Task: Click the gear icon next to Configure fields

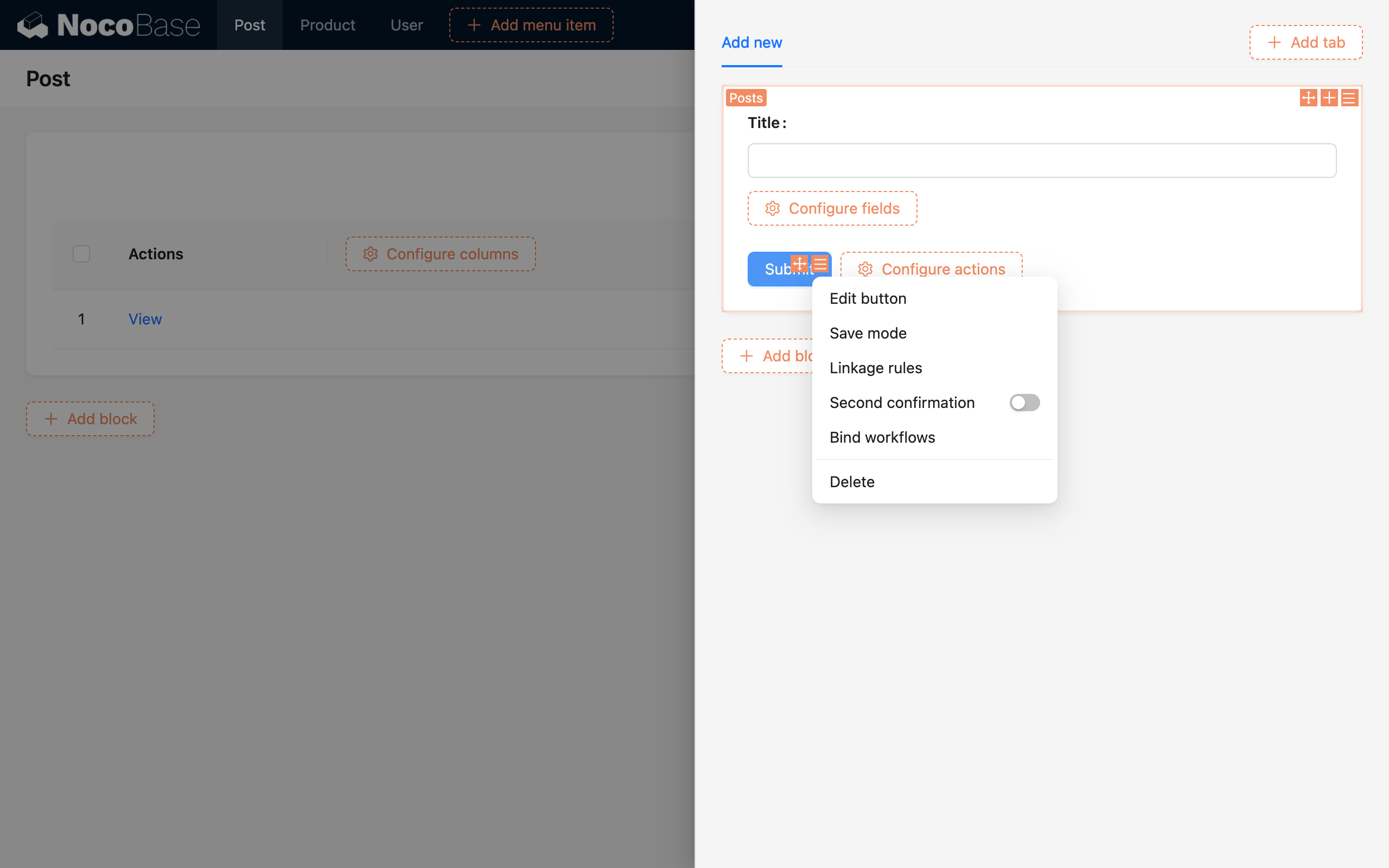Action: click(772, 208)
